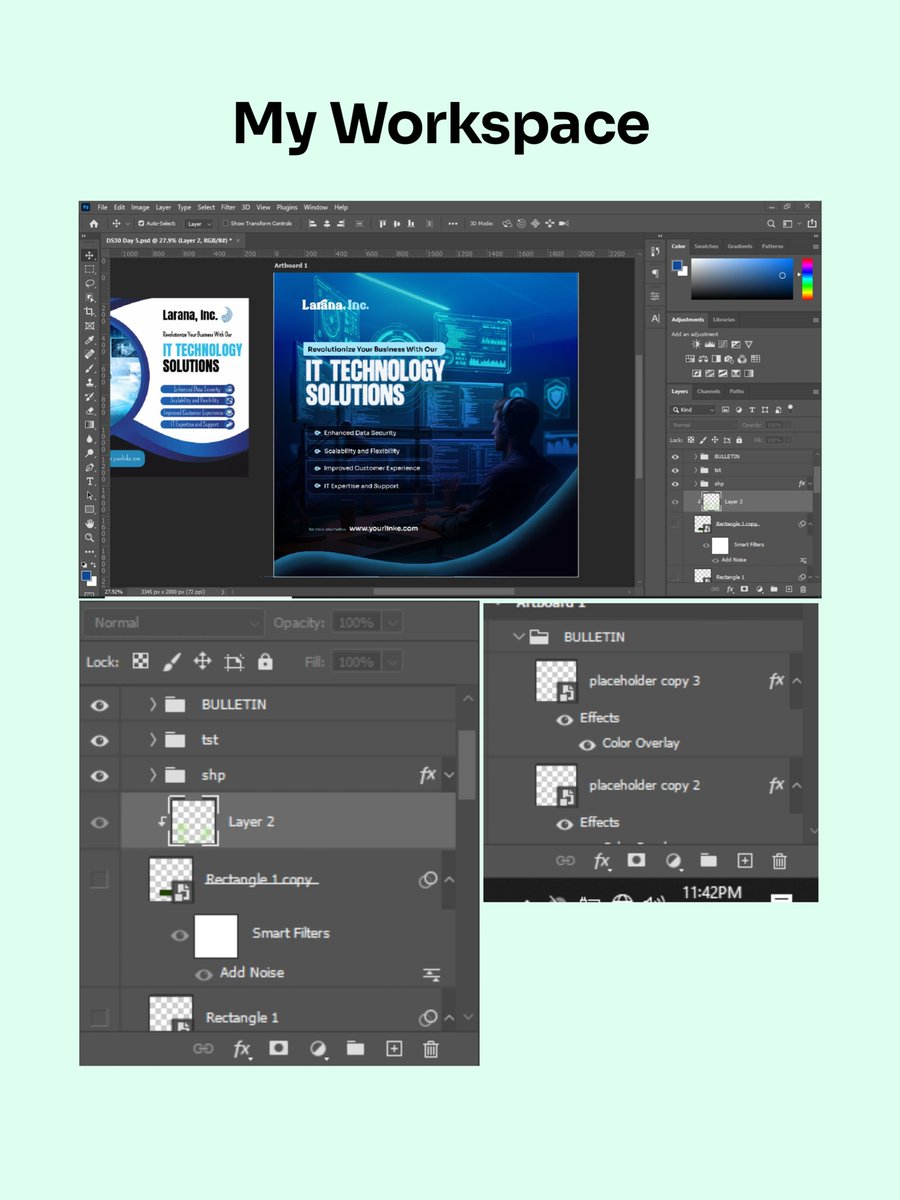Click Lock all padlock in the enlarged Lock row

coord(265,661)
